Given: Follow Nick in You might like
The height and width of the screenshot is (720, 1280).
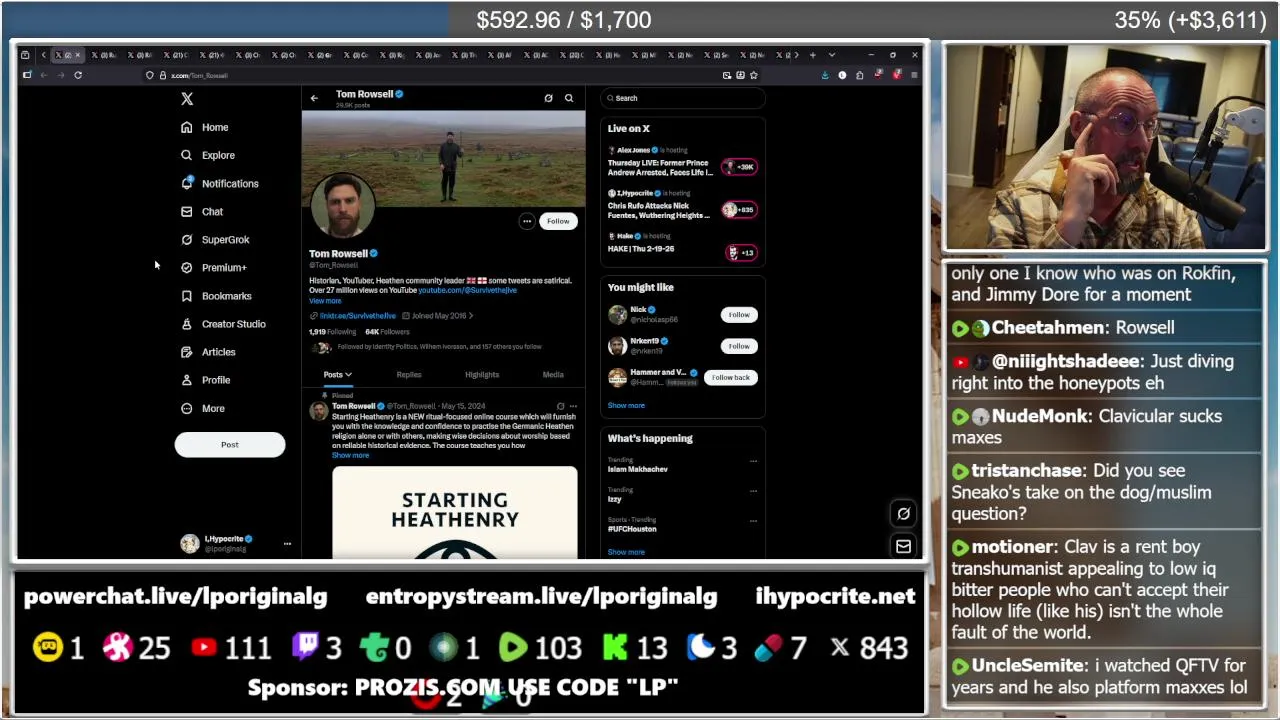Looking at the screenshot, I should point(739,315).
